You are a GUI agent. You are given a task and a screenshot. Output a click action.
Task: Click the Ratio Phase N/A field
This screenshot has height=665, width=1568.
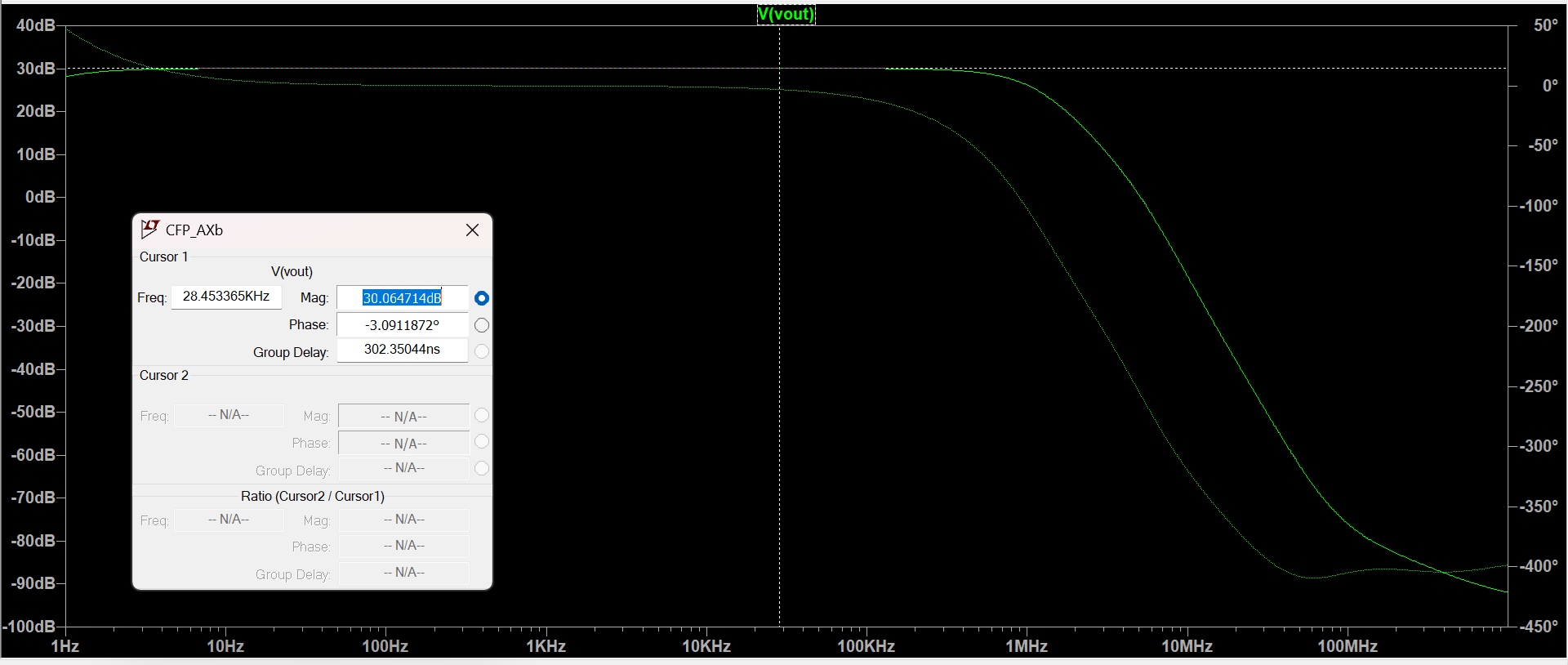tap(403, 546)
